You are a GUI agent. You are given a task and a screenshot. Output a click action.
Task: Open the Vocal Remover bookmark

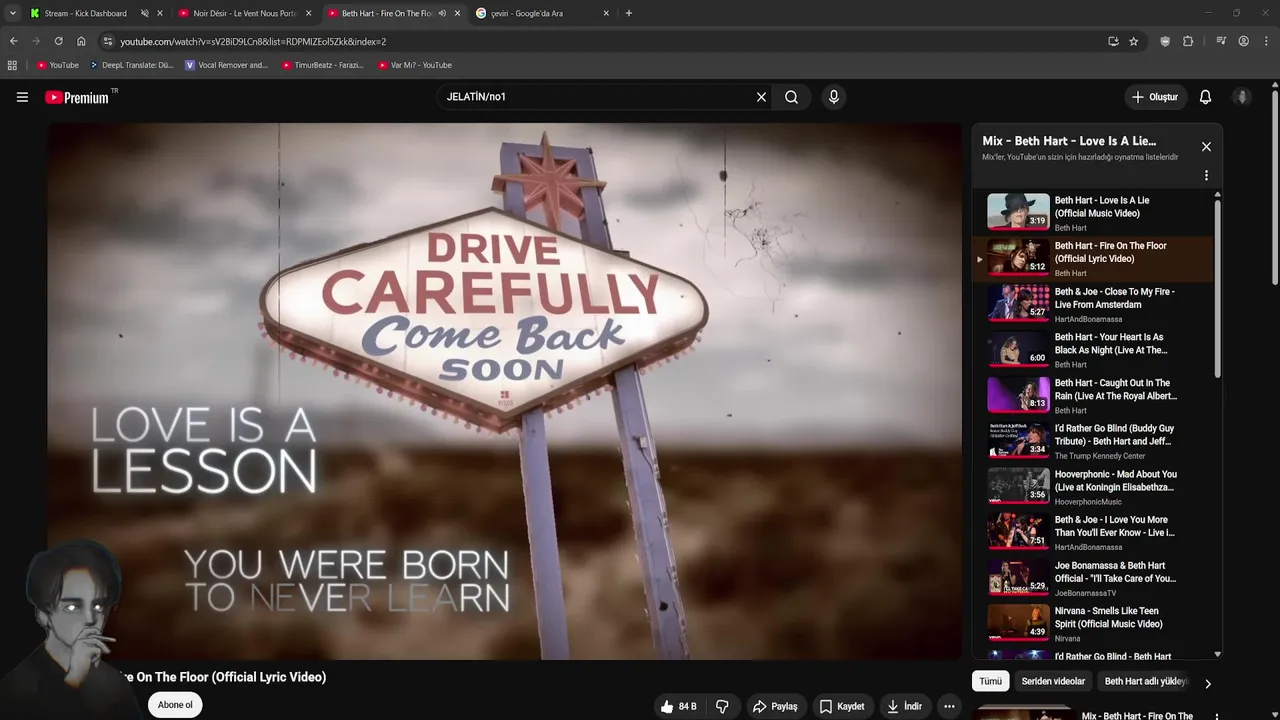(x=227, y=65)
